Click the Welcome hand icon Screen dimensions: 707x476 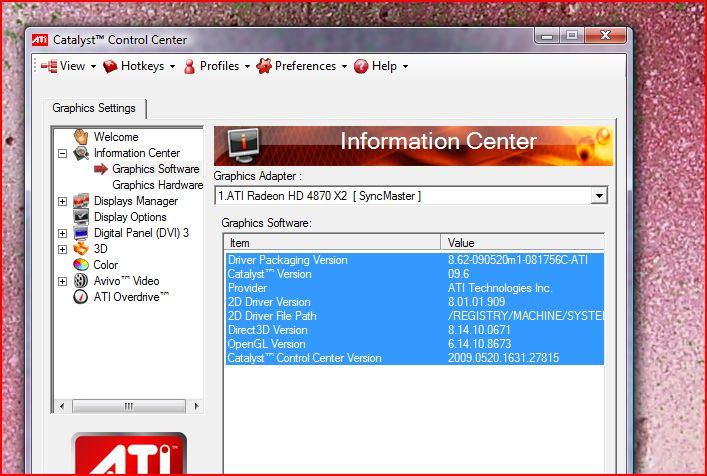(81, 137)
